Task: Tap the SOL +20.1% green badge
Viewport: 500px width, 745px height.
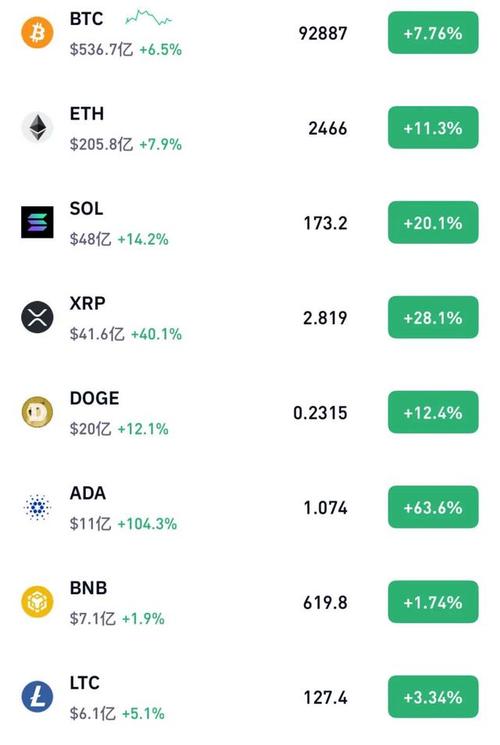Action: (433, 222)
